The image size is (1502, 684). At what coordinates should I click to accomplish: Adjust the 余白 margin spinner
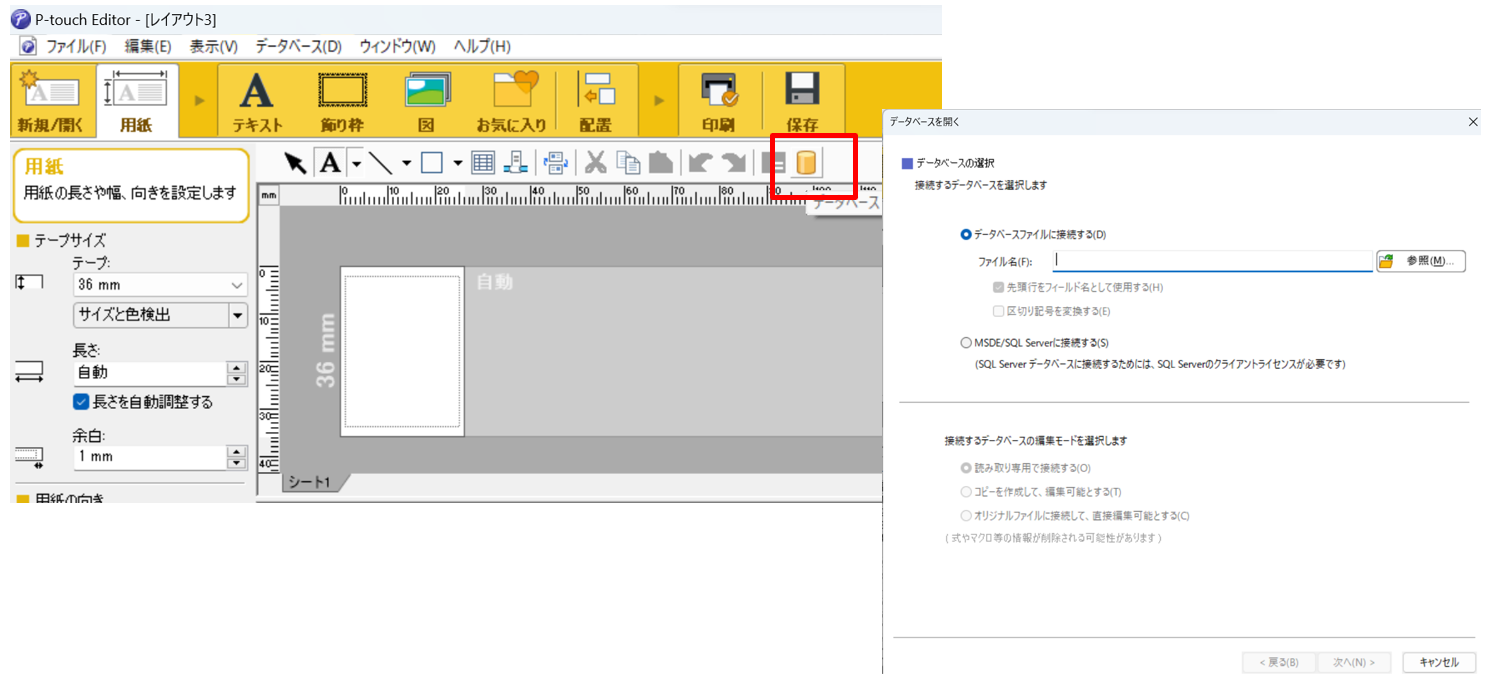[237, 457]
